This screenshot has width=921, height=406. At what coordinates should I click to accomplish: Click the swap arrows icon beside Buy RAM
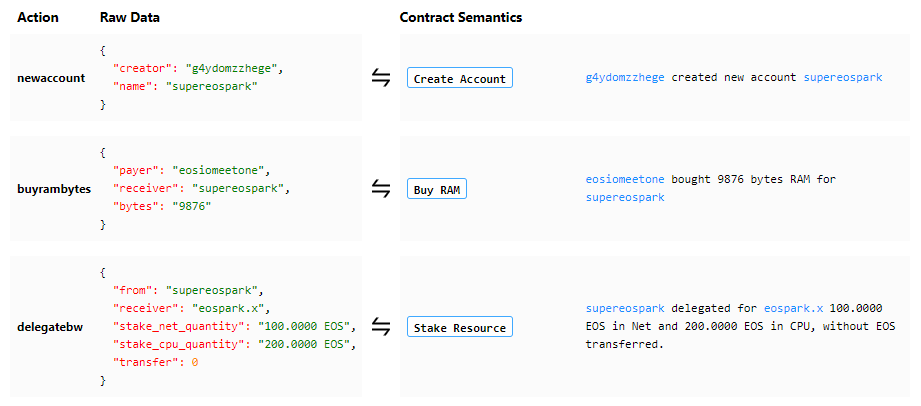[381, 189]
